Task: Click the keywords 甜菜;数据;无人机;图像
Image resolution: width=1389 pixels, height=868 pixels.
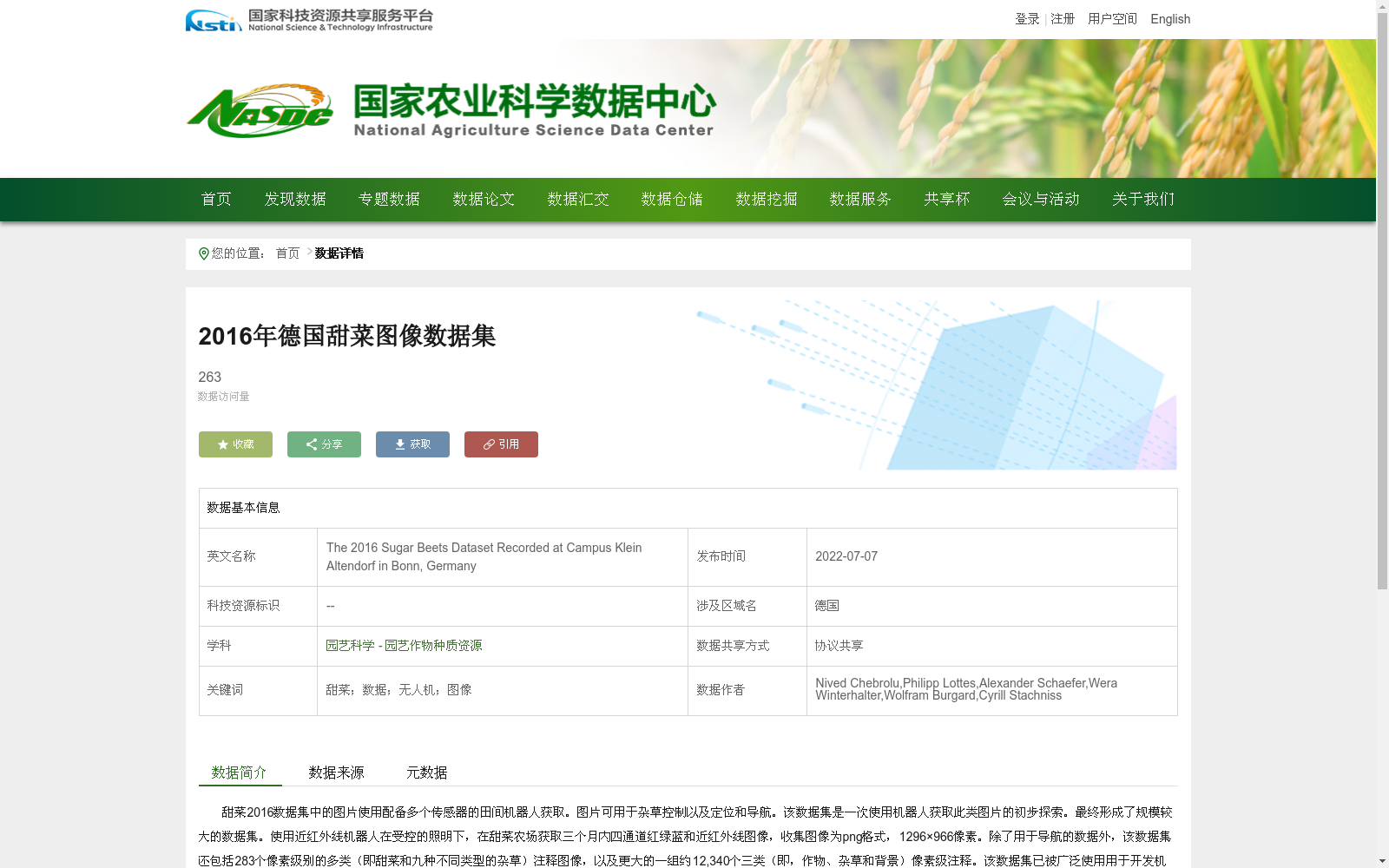Action: [398, 690]
